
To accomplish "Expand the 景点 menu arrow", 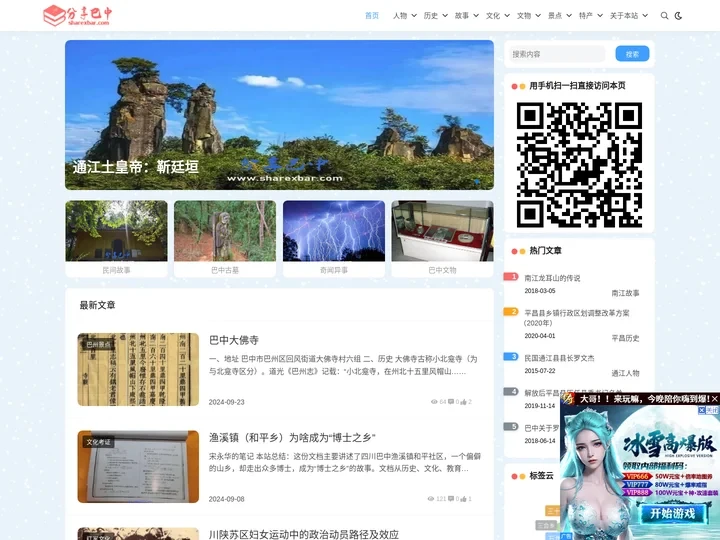I will point(569,16).
